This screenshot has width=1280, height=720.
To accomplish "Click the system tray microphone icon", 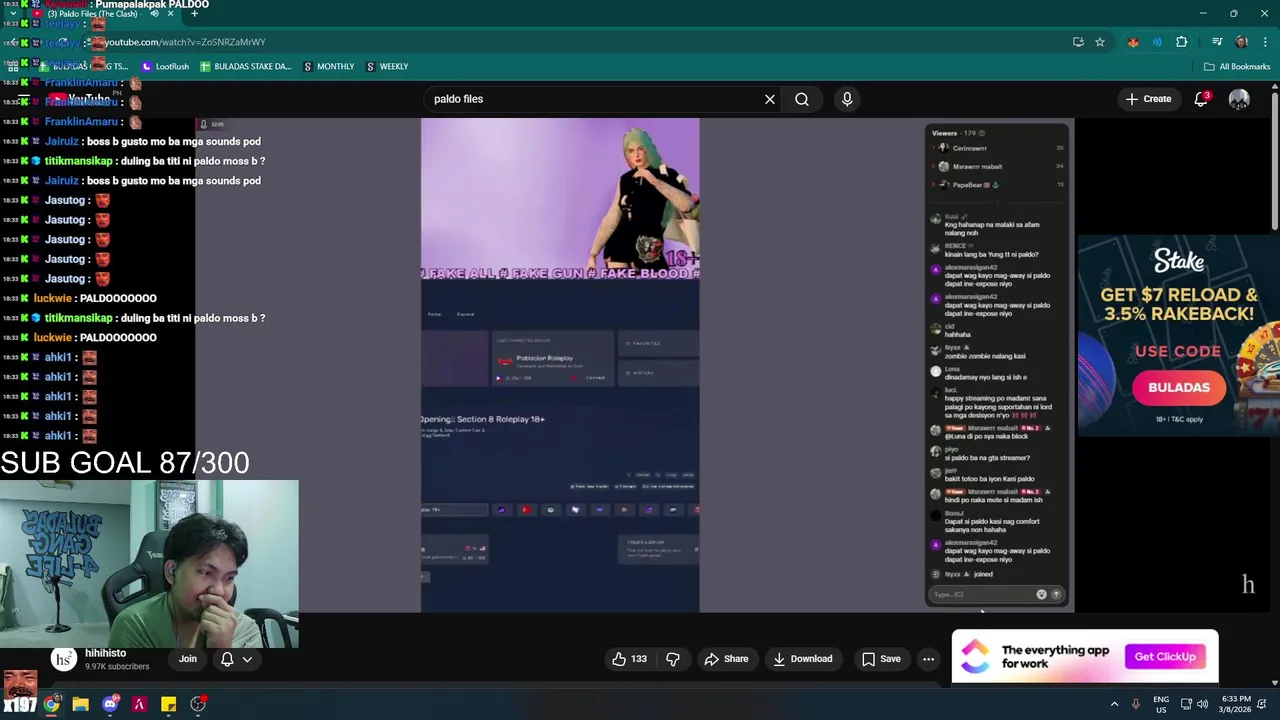I will pos(1135,704).
